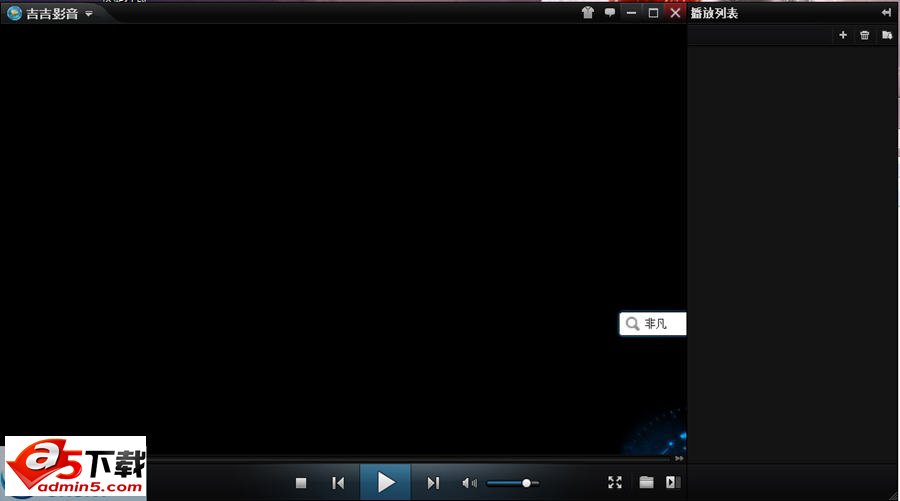Image resolution: width=900 pixels, height=501 pixels.
Task: Click the magnifier search icon
Action: pyautogui.click(x=632, y=324)
